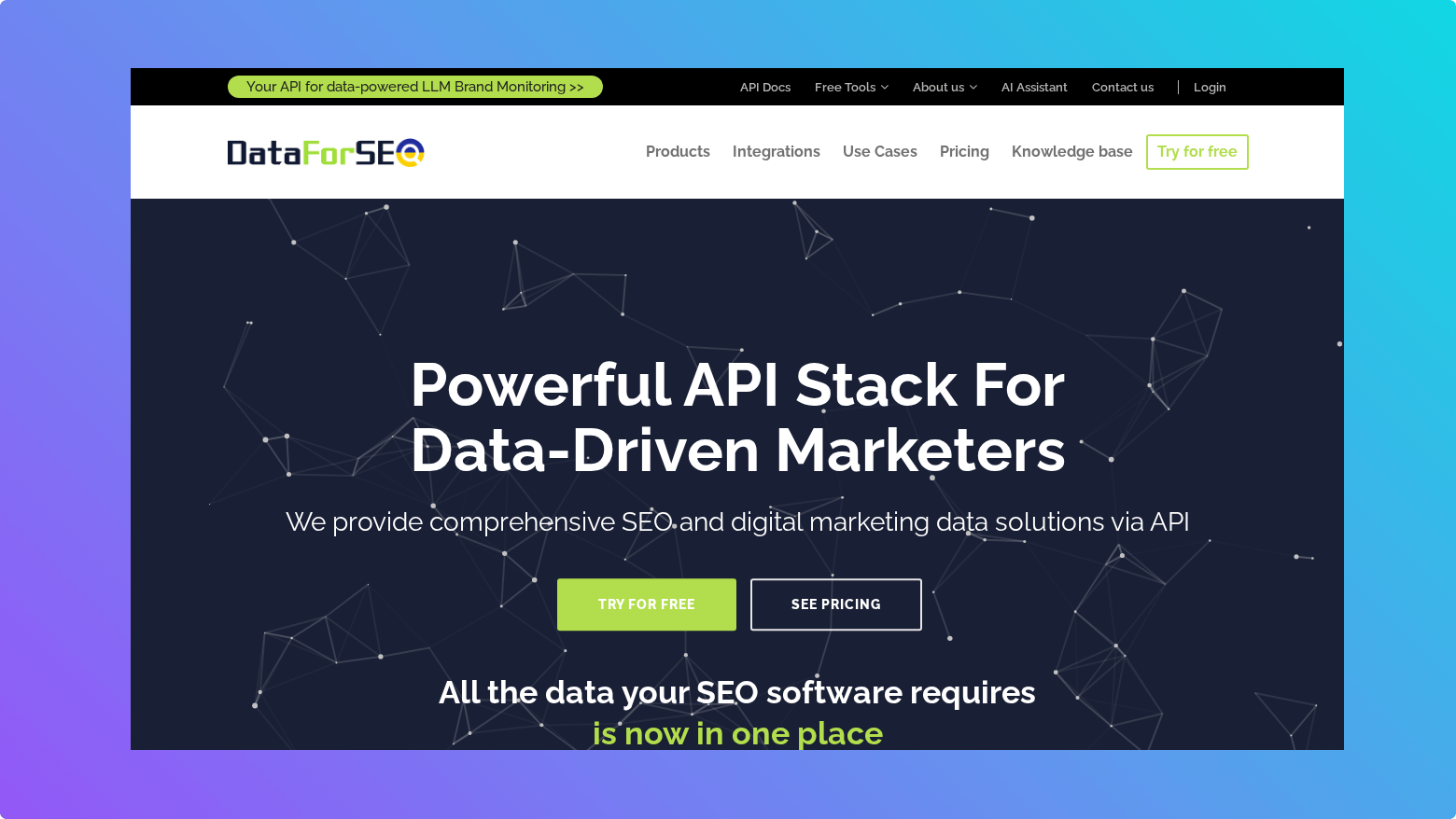Click the Try for free header button
1456x819 pixels.
click(x=1197, y=151)
